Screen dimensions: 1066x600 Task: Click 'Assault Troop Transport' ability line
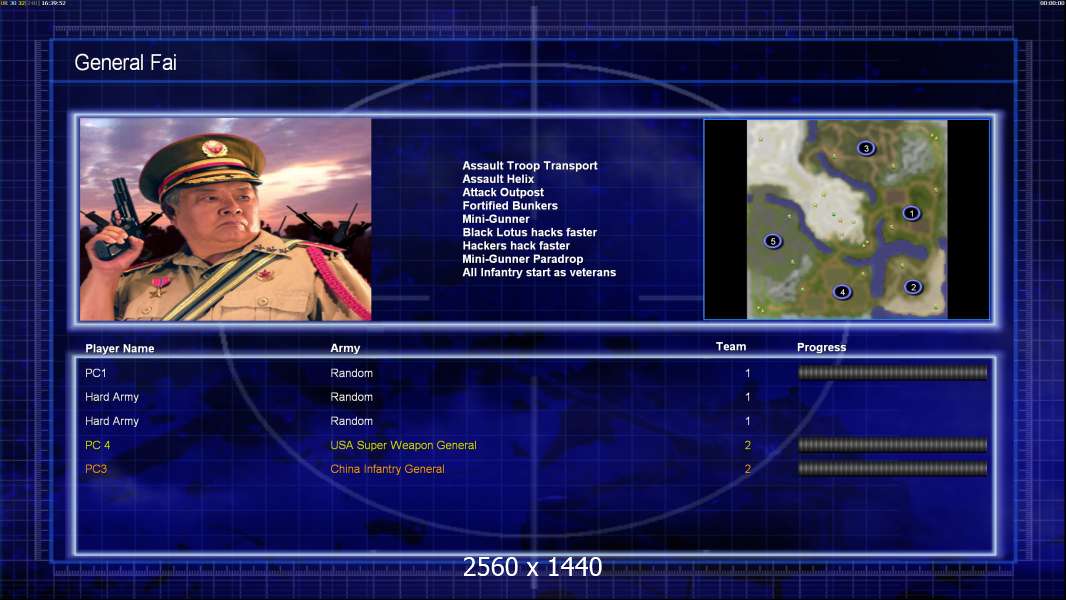pos(530,166)
